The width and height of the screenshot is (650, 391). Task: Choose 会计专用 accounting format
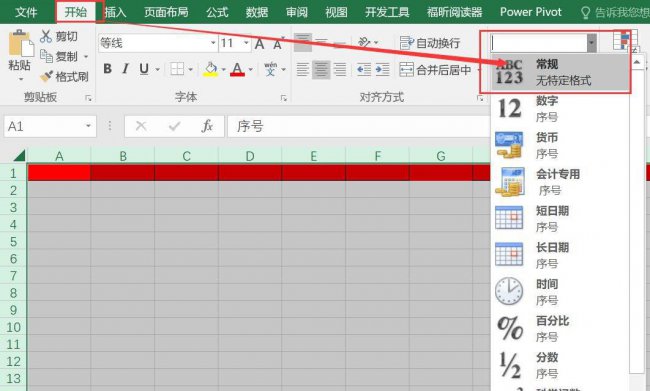click(560, 182)
